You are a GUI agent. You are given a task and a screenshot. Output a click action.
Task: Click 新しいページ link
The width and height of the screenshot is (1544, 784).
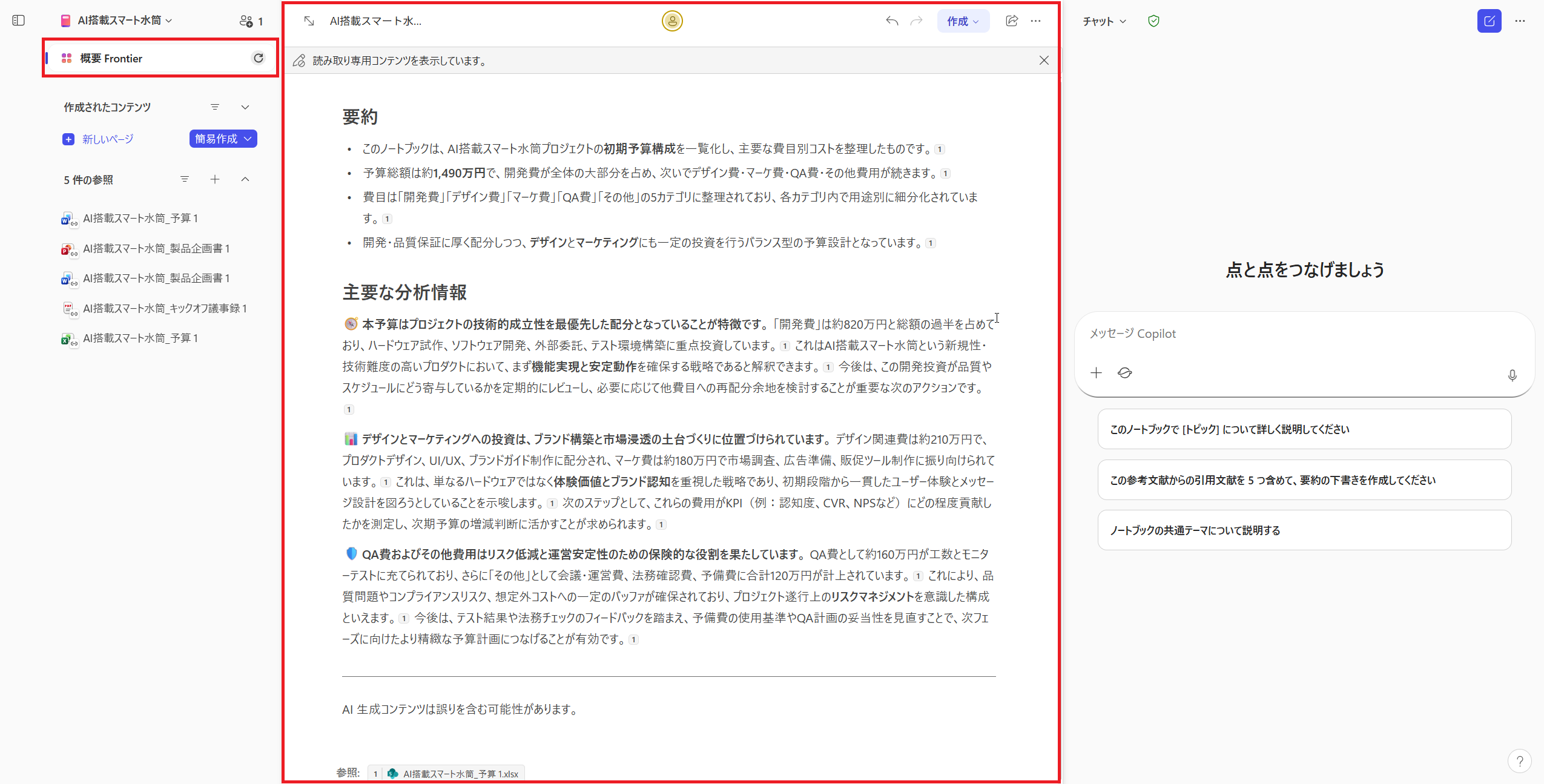[108, 139]
